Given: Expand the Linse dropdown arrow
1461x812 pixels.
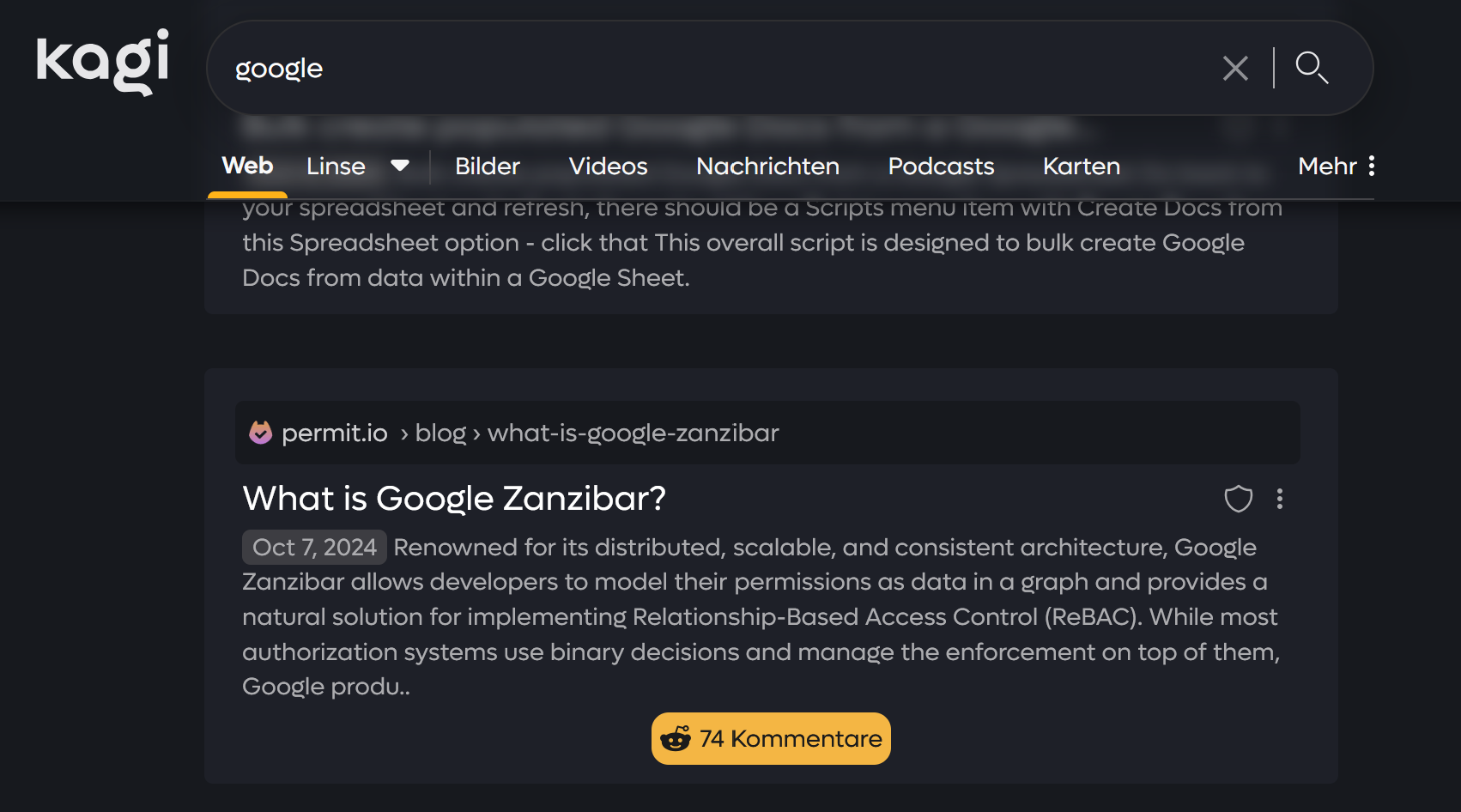Looking at the screenshot, I should (400, 166).
